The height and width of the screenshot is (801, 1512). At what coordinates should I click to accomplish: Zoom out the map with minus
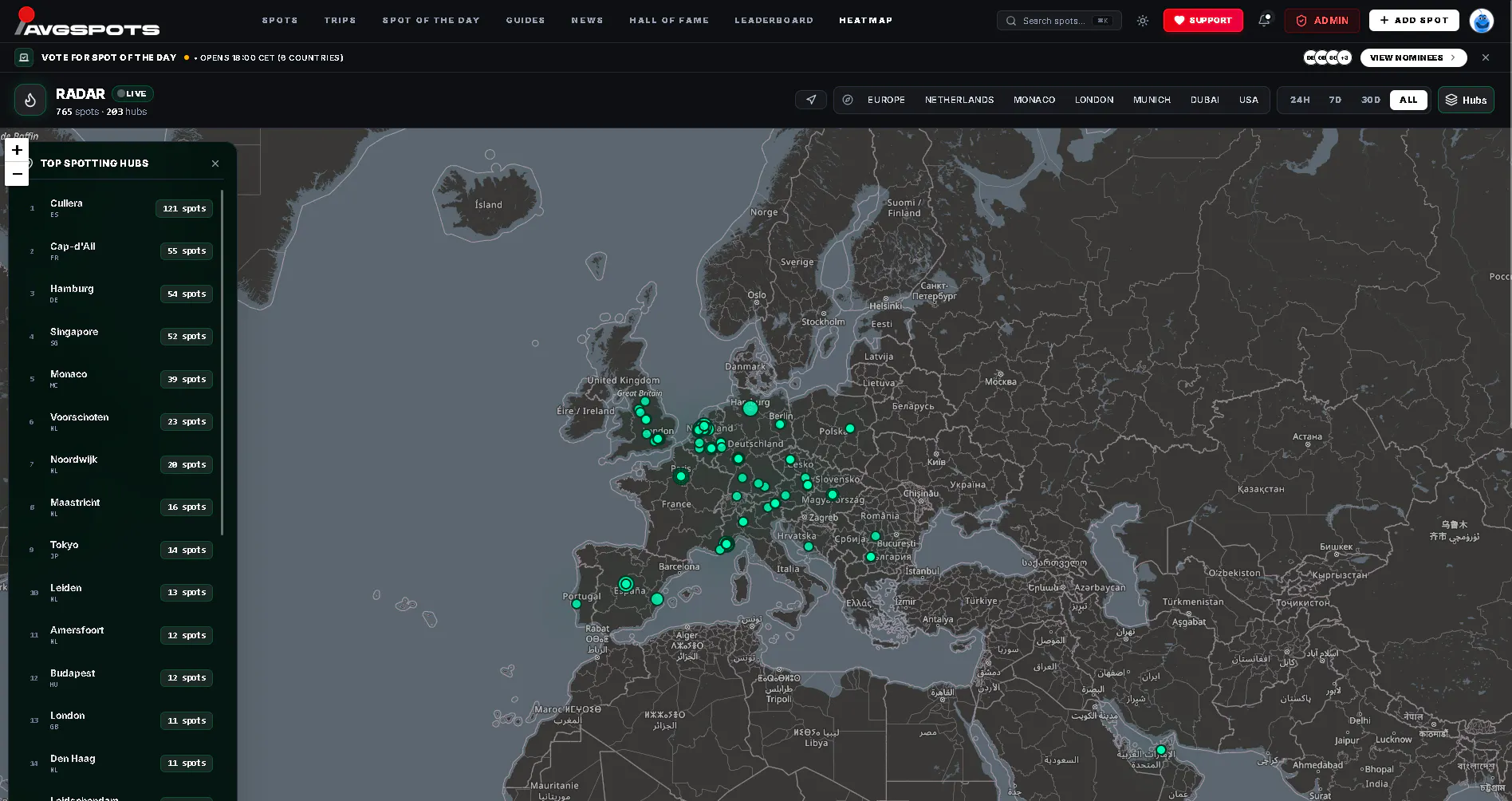[x=17, y=174]
